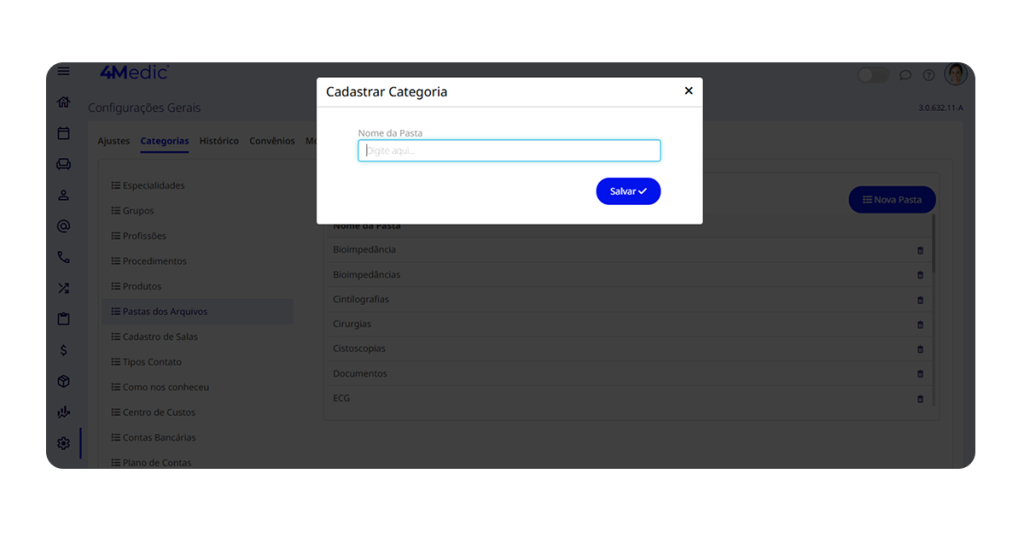Click the Nome da Pasta input field
The image size is (1024, 538).
(509, 151)
